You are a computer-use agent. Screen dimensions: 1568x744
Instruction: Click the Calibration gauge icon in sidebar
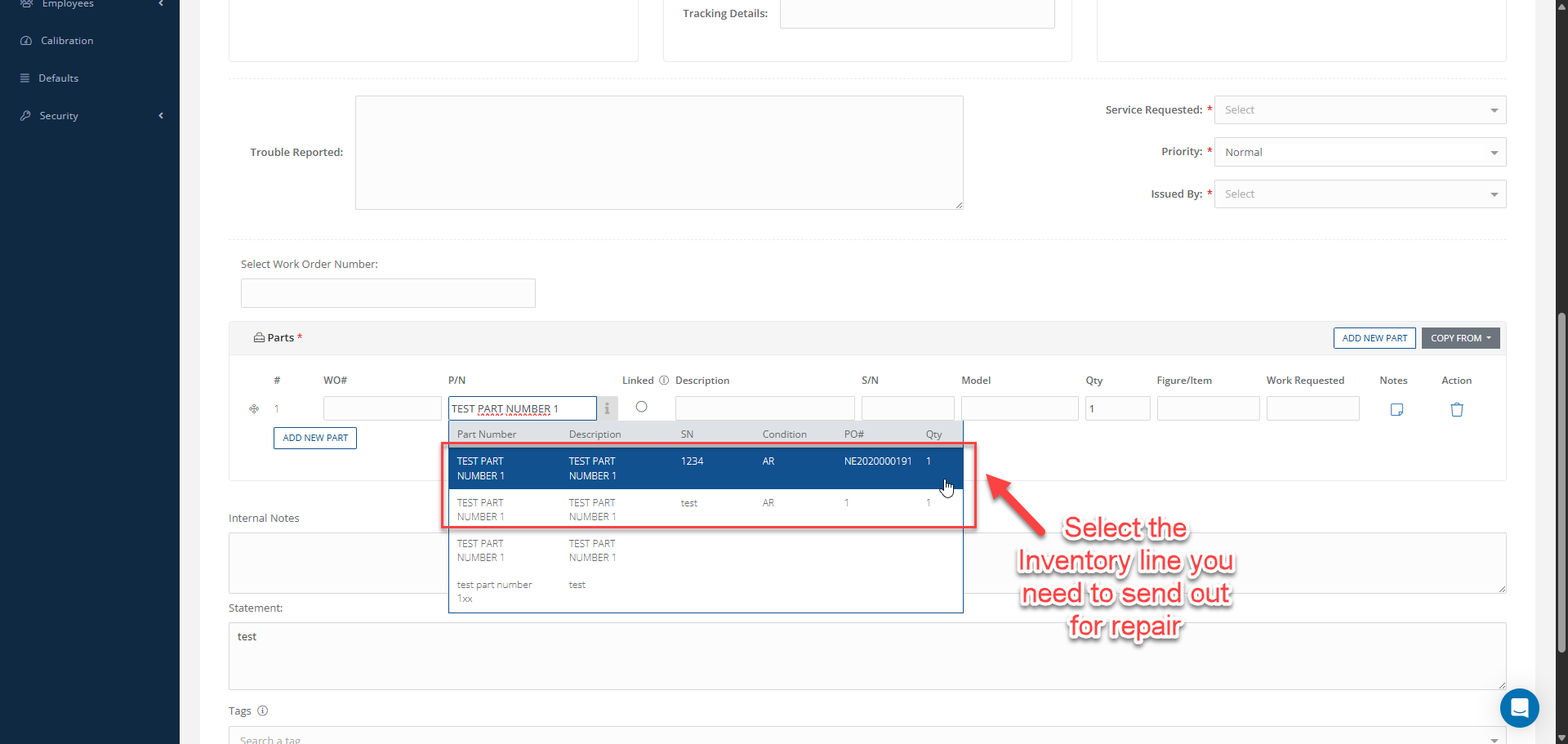(26, 41)
